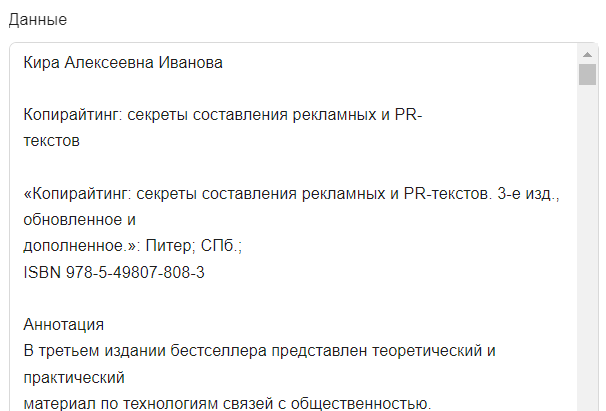606x411 pixels.
Task: Click the ISBN 978-5-49807-808-3 line
Action: pyautogui.click(x=114, y=272)
